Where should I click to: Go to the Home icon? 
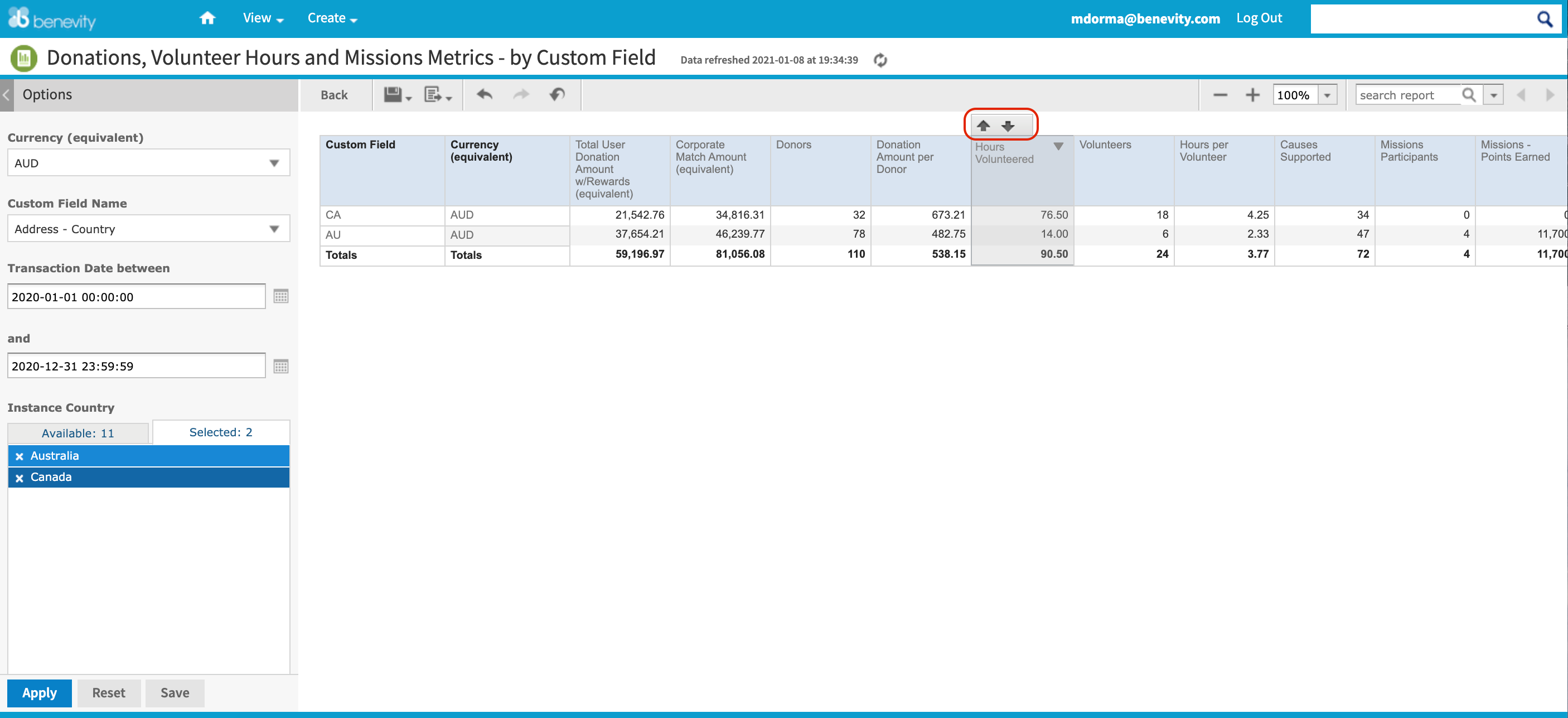[207, 18]
